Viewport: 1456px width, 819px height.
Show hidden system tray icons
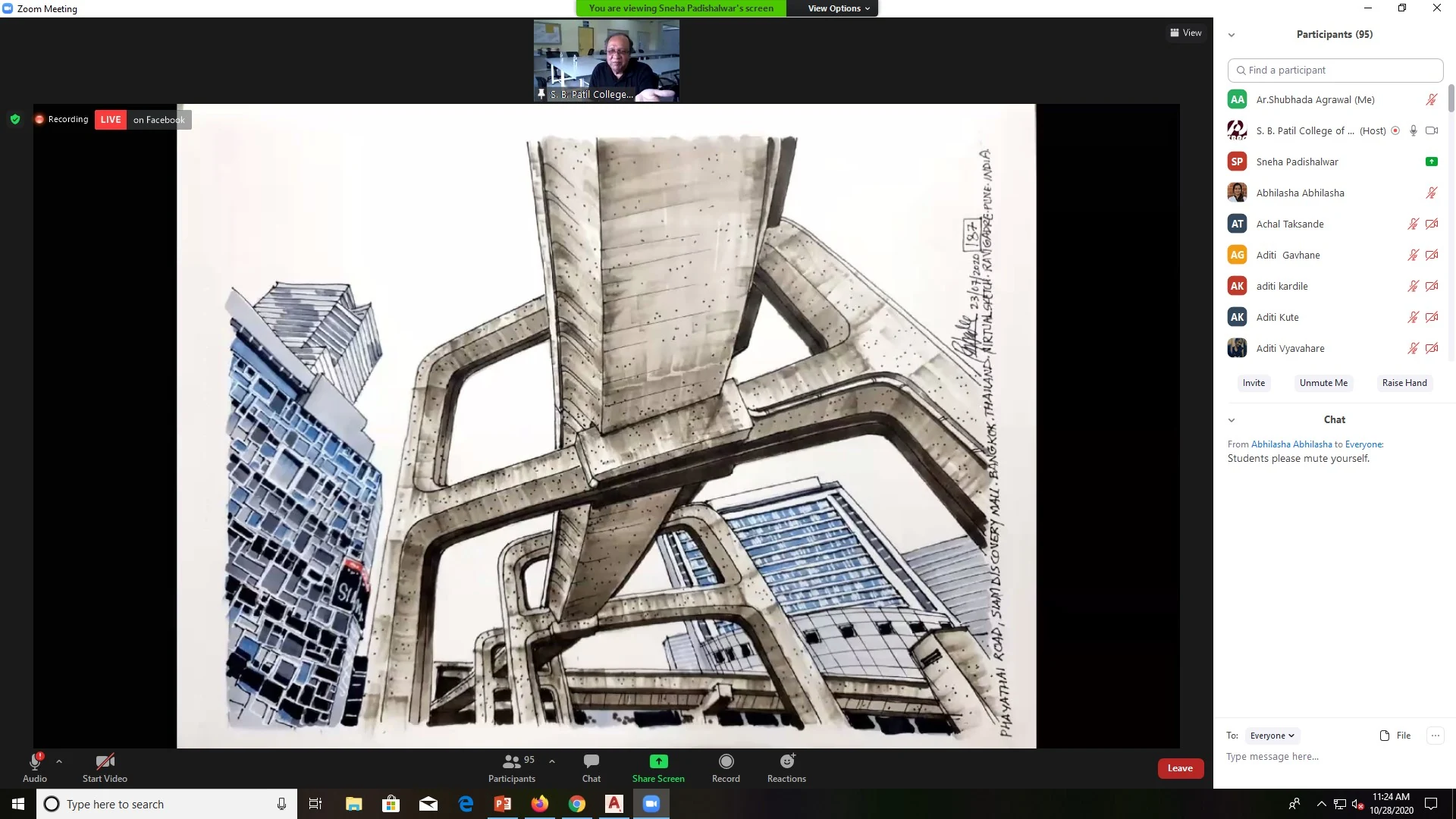(x=1322, y=804)
